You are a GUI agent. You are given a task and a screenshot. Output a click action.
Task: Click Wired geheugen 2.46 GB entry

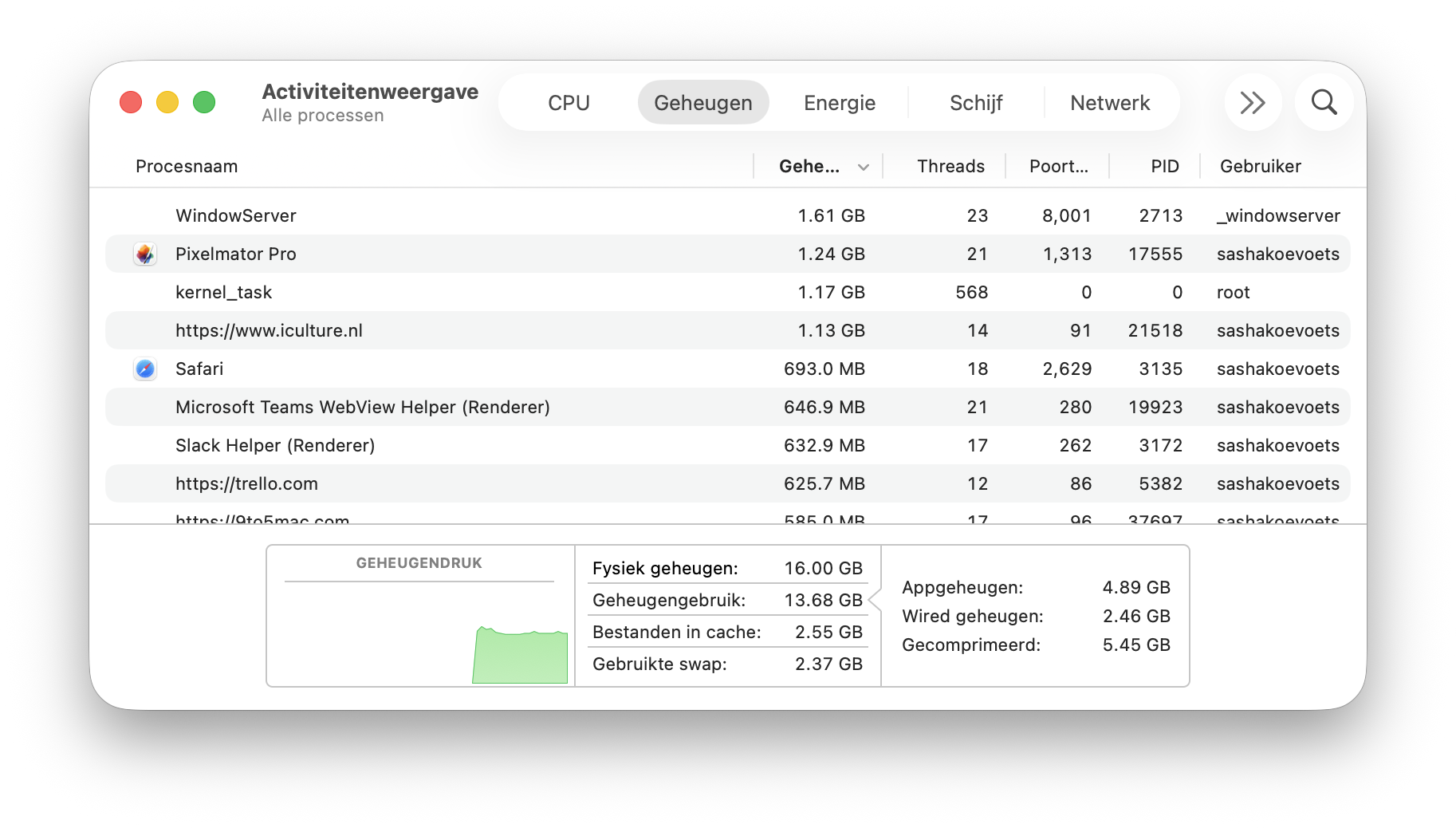click(x=1036, y=616)
